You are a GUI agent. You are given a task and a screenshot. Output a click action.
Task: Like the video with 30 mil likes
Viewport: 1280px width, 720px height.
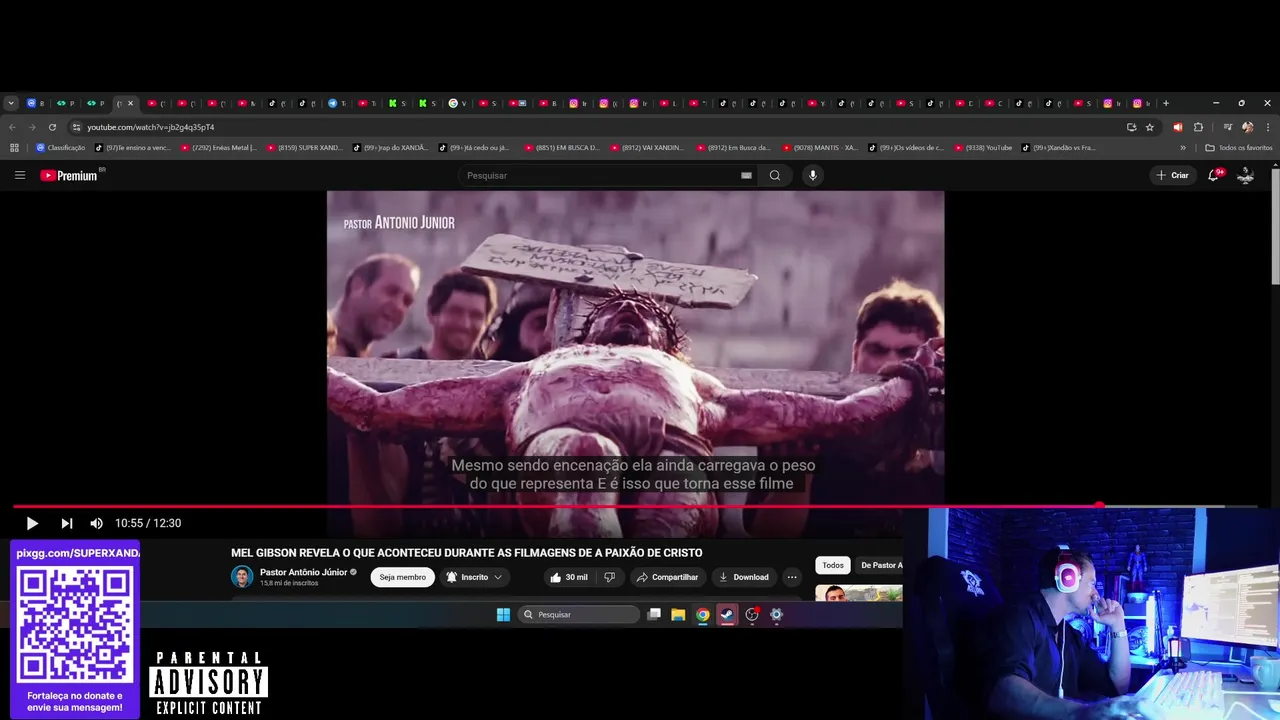pos(568,577)
